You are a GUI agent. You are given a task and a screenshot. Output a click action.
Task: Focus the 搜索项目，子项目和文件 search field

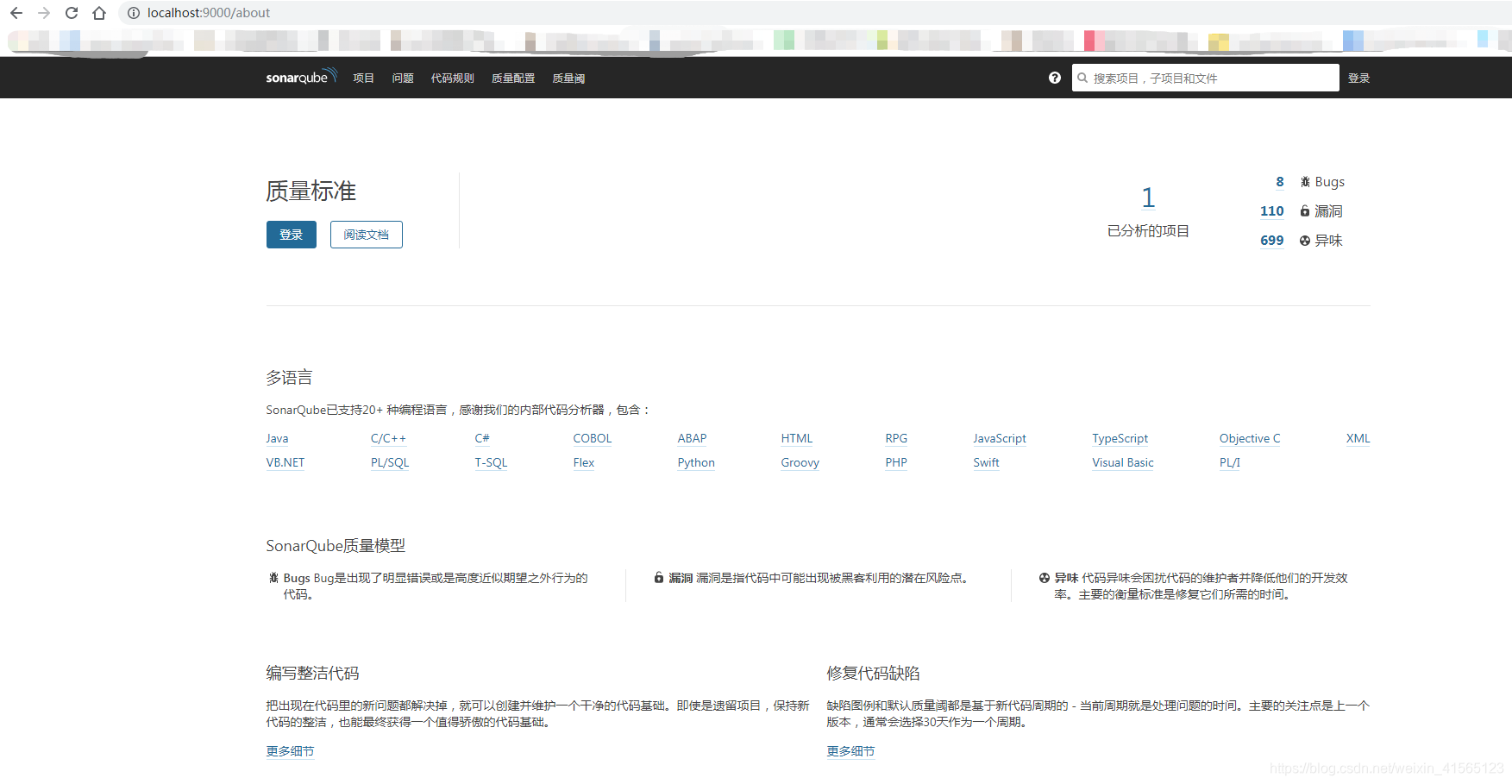click(x=1206, y=78)
